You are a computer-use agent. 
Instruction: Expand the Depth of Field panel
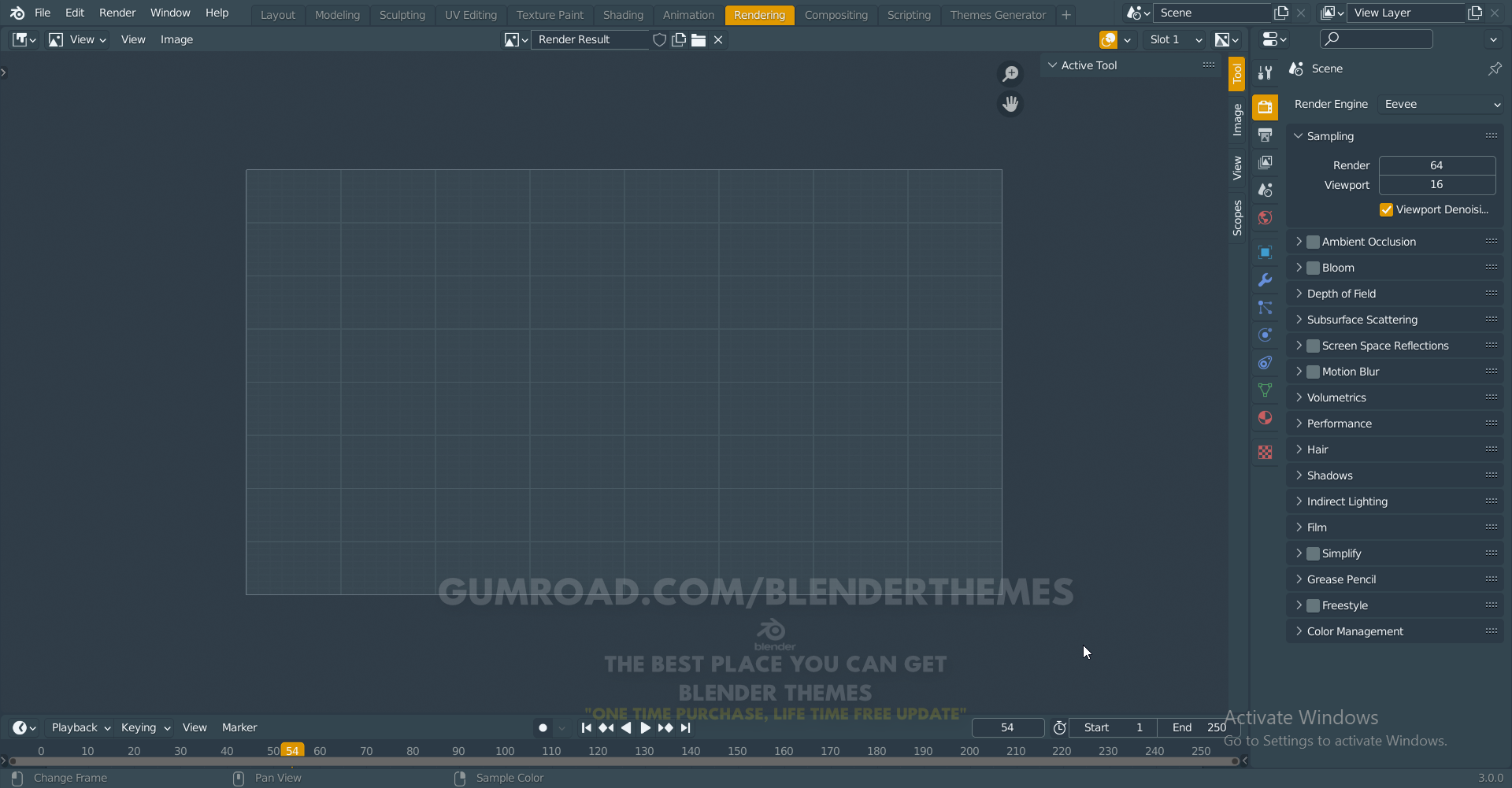point(1299,294)
